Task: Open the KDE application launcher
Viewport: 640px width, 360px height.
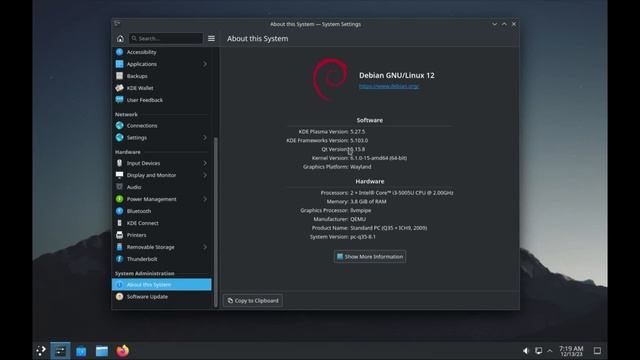Action: (x=40, y=351)
